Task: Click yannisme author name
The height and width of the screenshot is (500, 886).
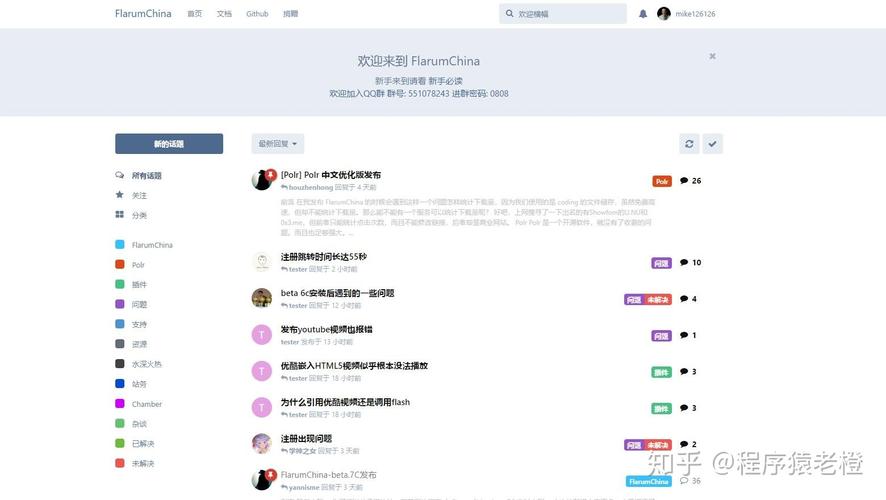Action: click(304, 487)
